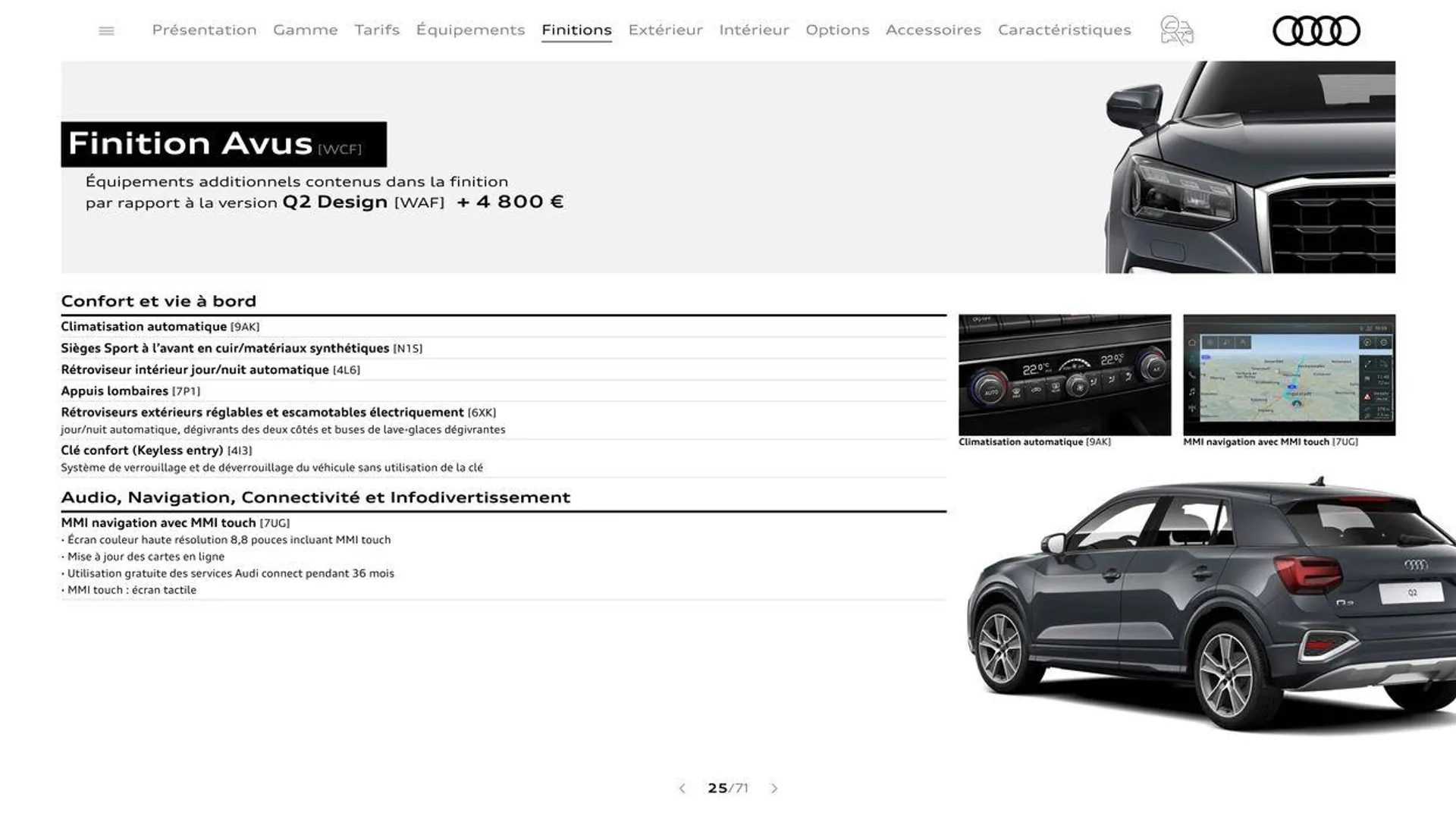Click the Climatisation automatique control panel photo
This screenshot has width=1456, height=819.
click(1065, 375)
